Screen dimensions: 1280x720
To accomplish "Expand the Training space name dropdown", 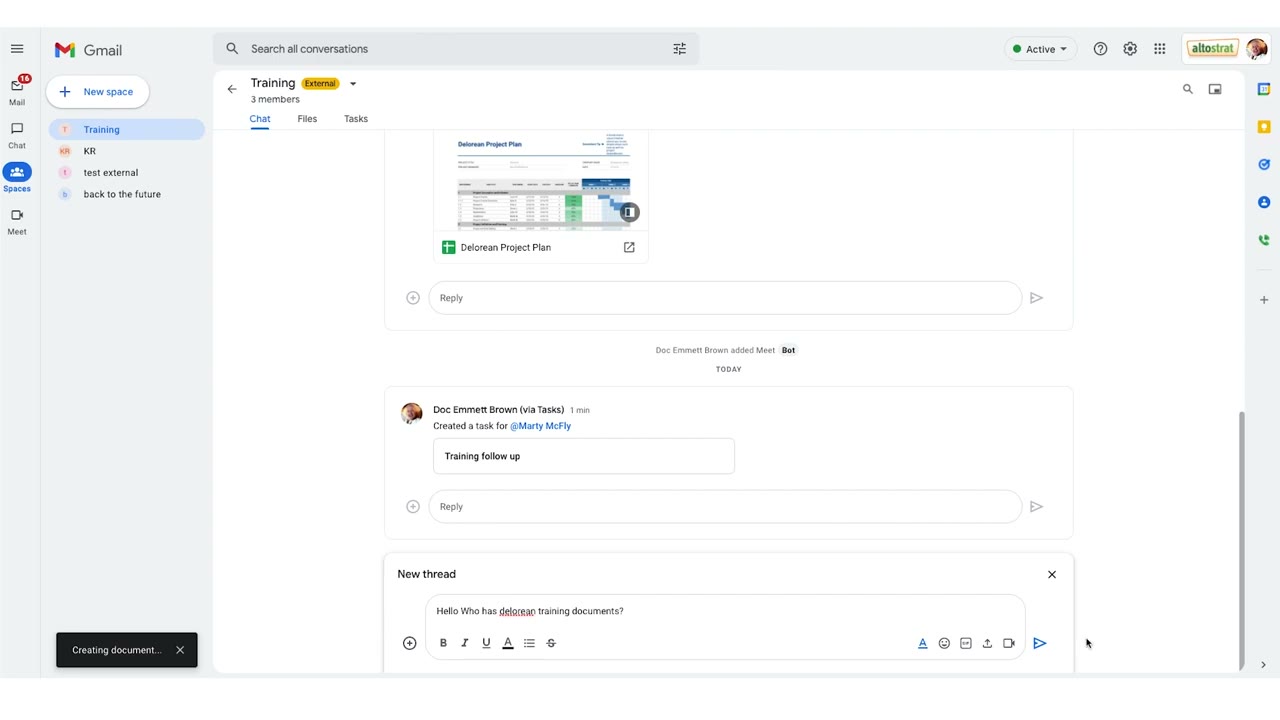I will point(353,84).
